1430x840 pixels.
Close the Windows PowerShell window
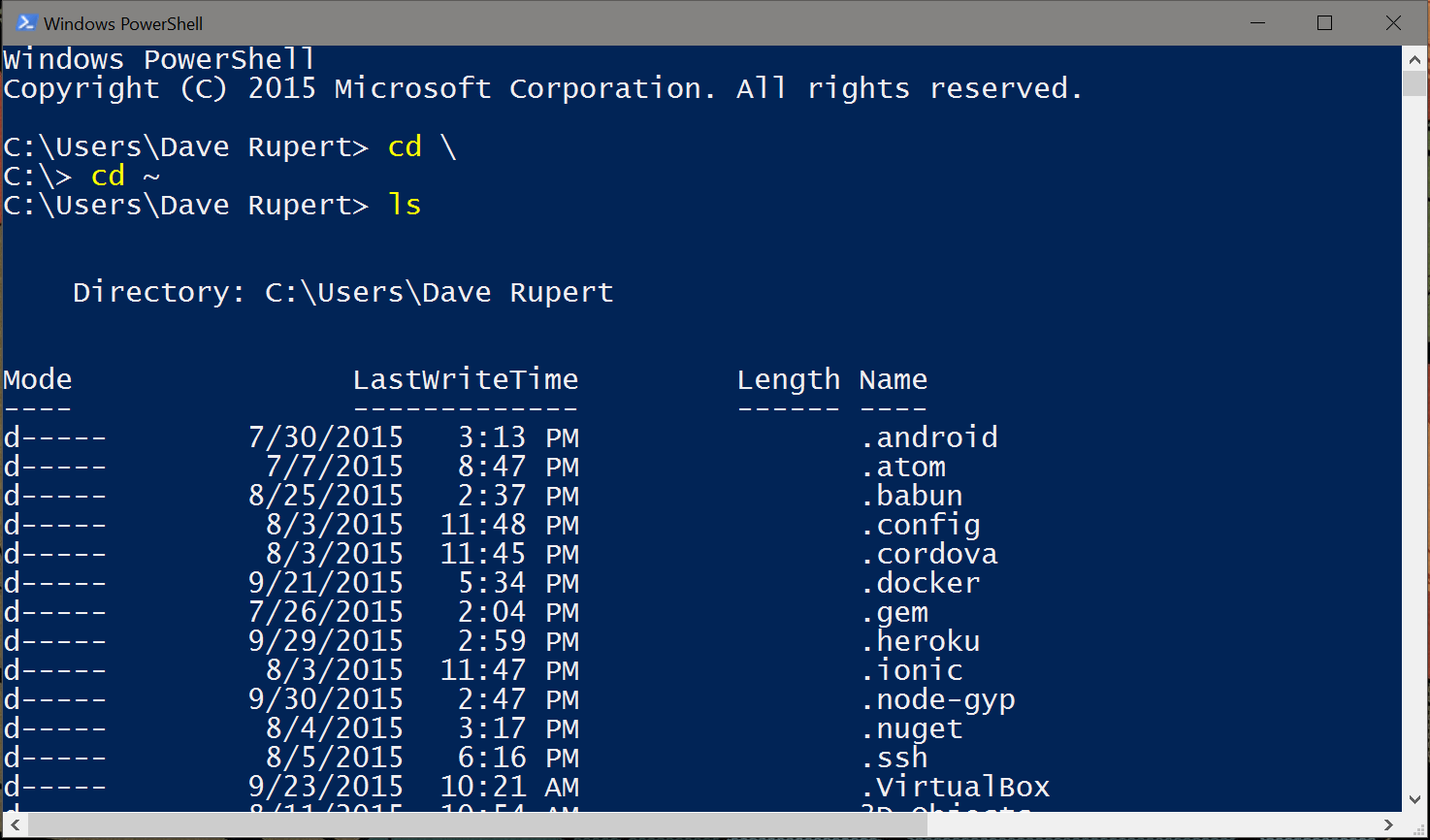click(1393, 22)
